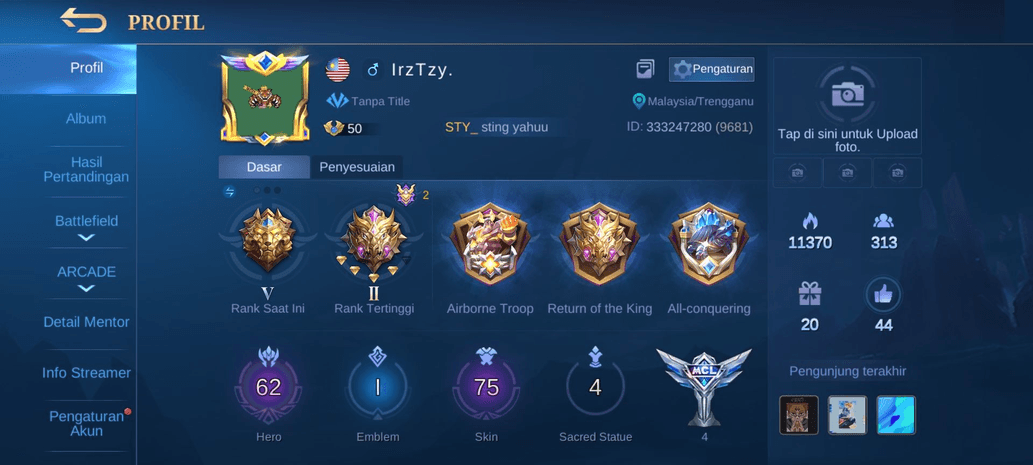Tap the copy ID card icon
This screenshot has height=465, width=1033.
tap(645, 68)
